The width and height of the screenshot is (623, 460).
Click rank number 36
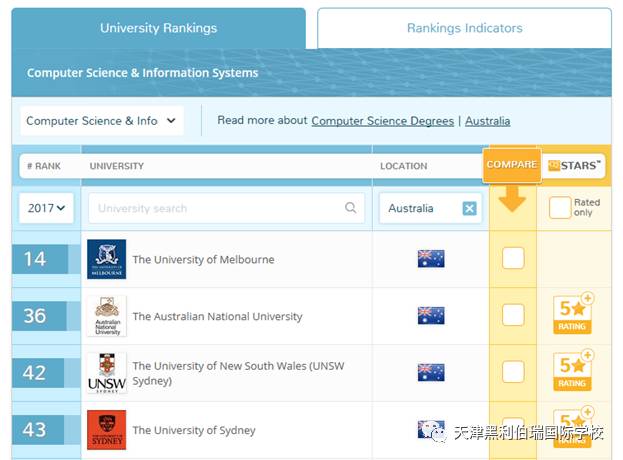[35, 316]
